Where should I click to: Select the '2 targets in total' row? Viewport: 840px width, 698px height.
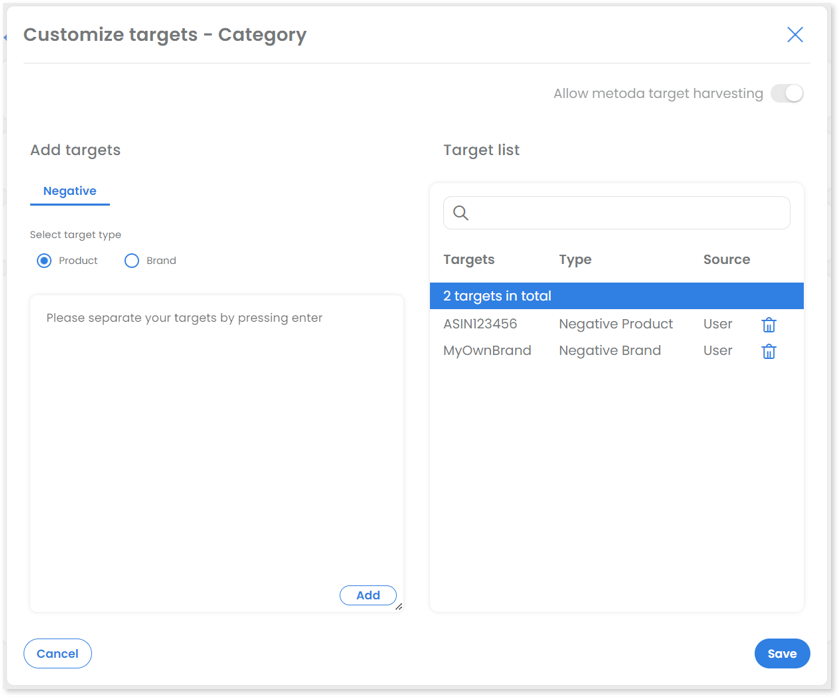click(617, 296)
